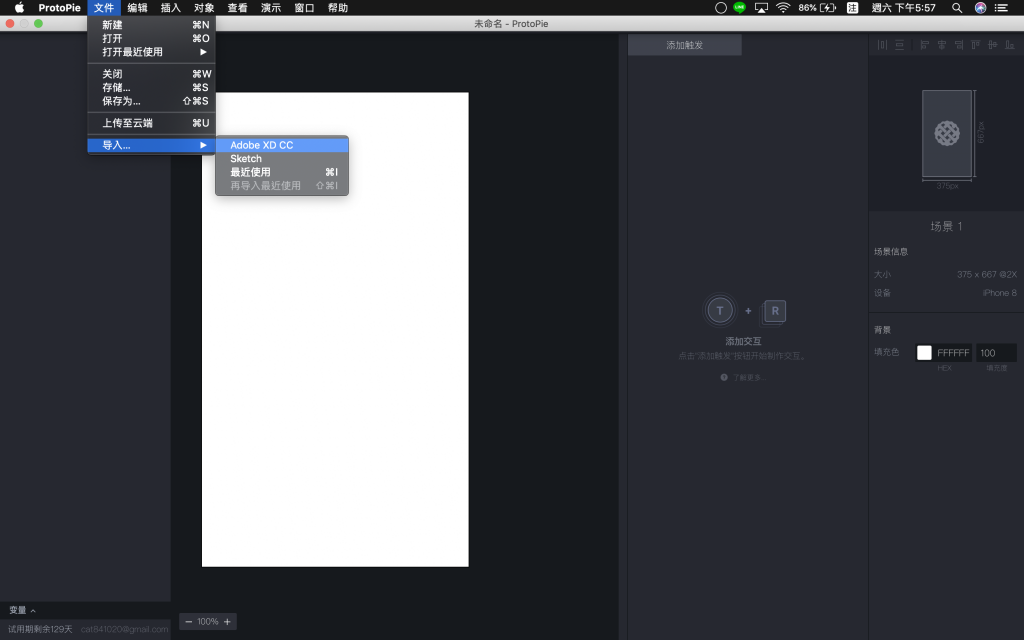This screenshot has width=1024, height=640.
Task: Click the white fill color swatch
Action: click(924, 353)
